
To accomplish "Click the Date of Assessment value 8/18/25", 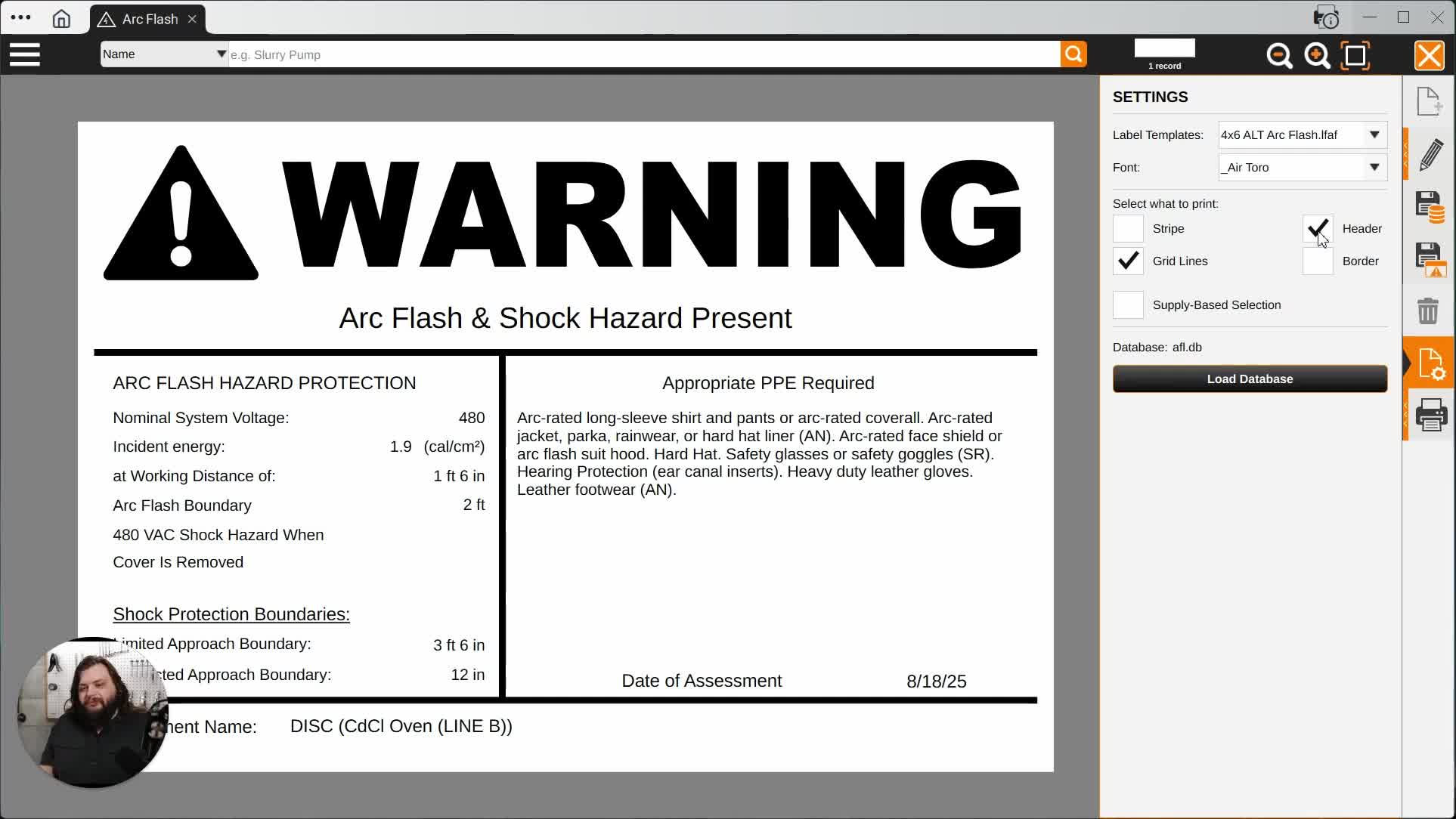I will (936, 681).
